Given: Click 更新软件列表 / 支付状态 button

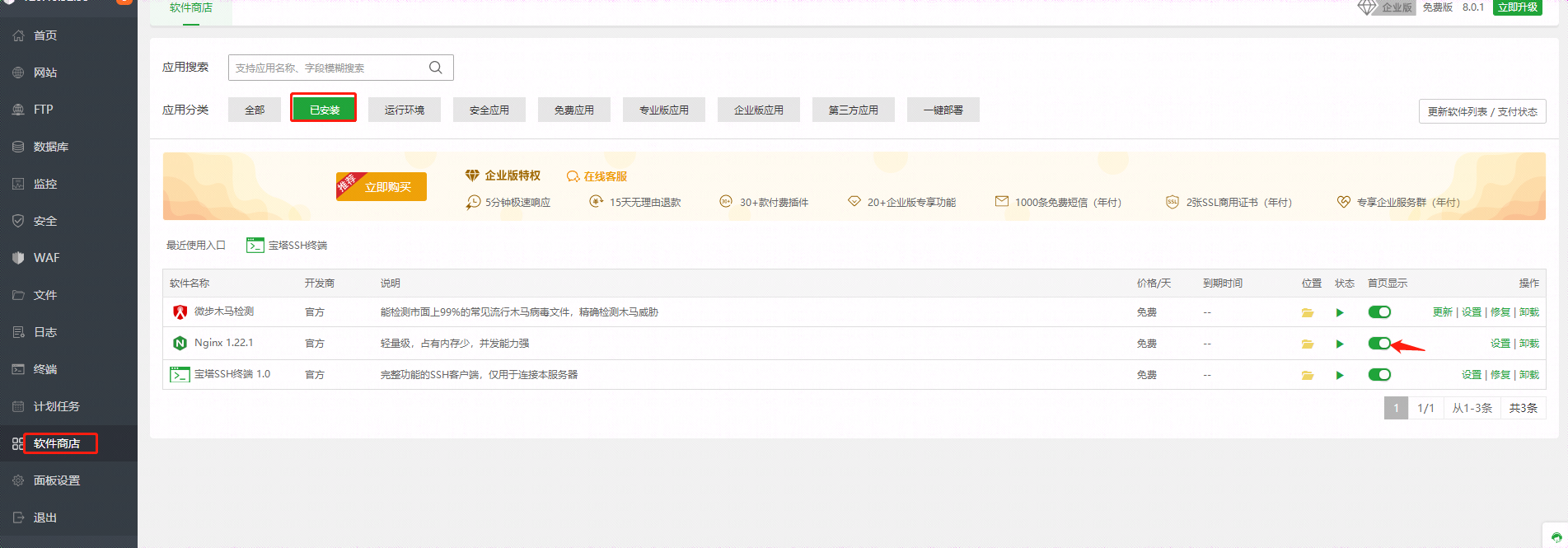Looking at the screenshot, I should 1482,111.
